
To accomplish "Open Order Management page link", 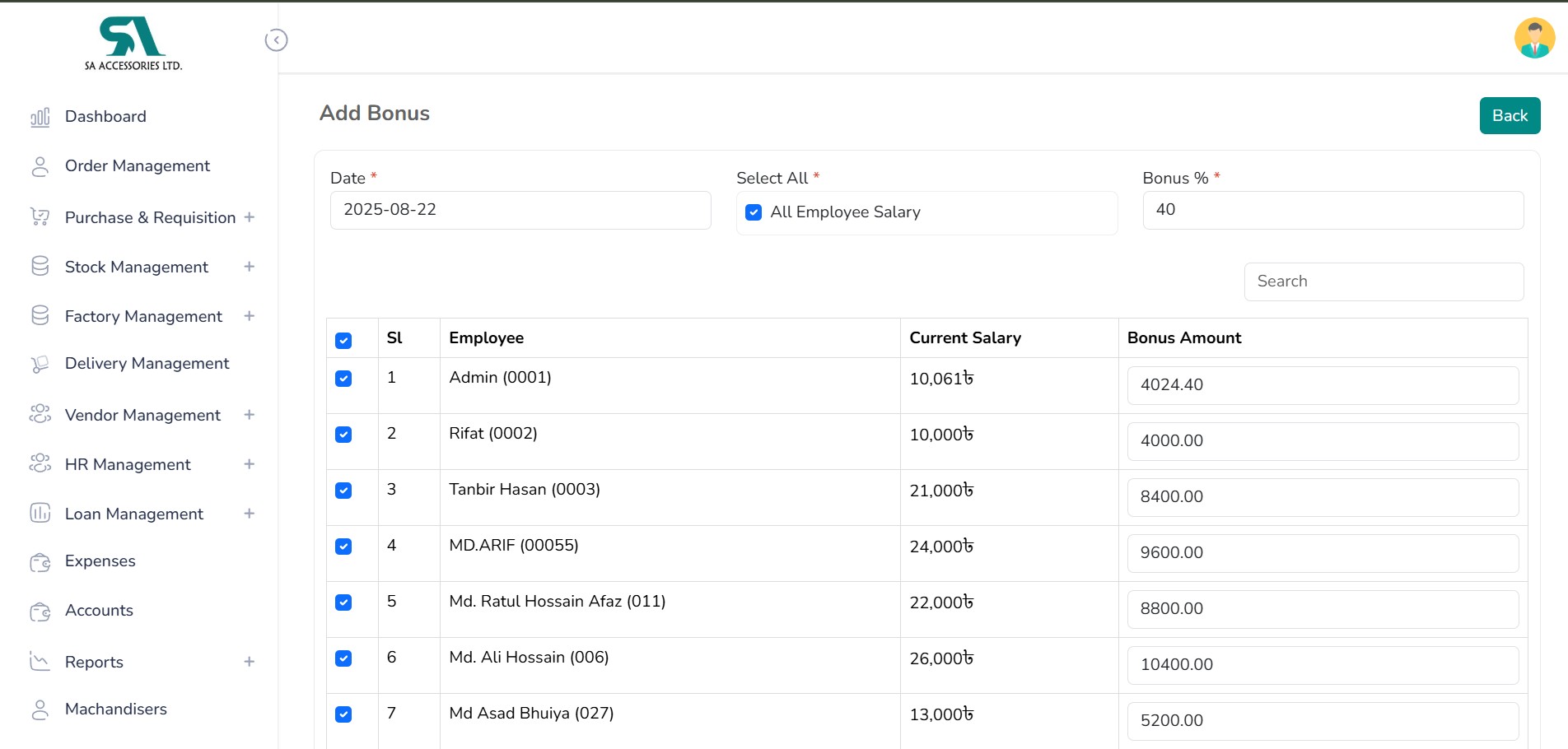I will click(137, 166).
